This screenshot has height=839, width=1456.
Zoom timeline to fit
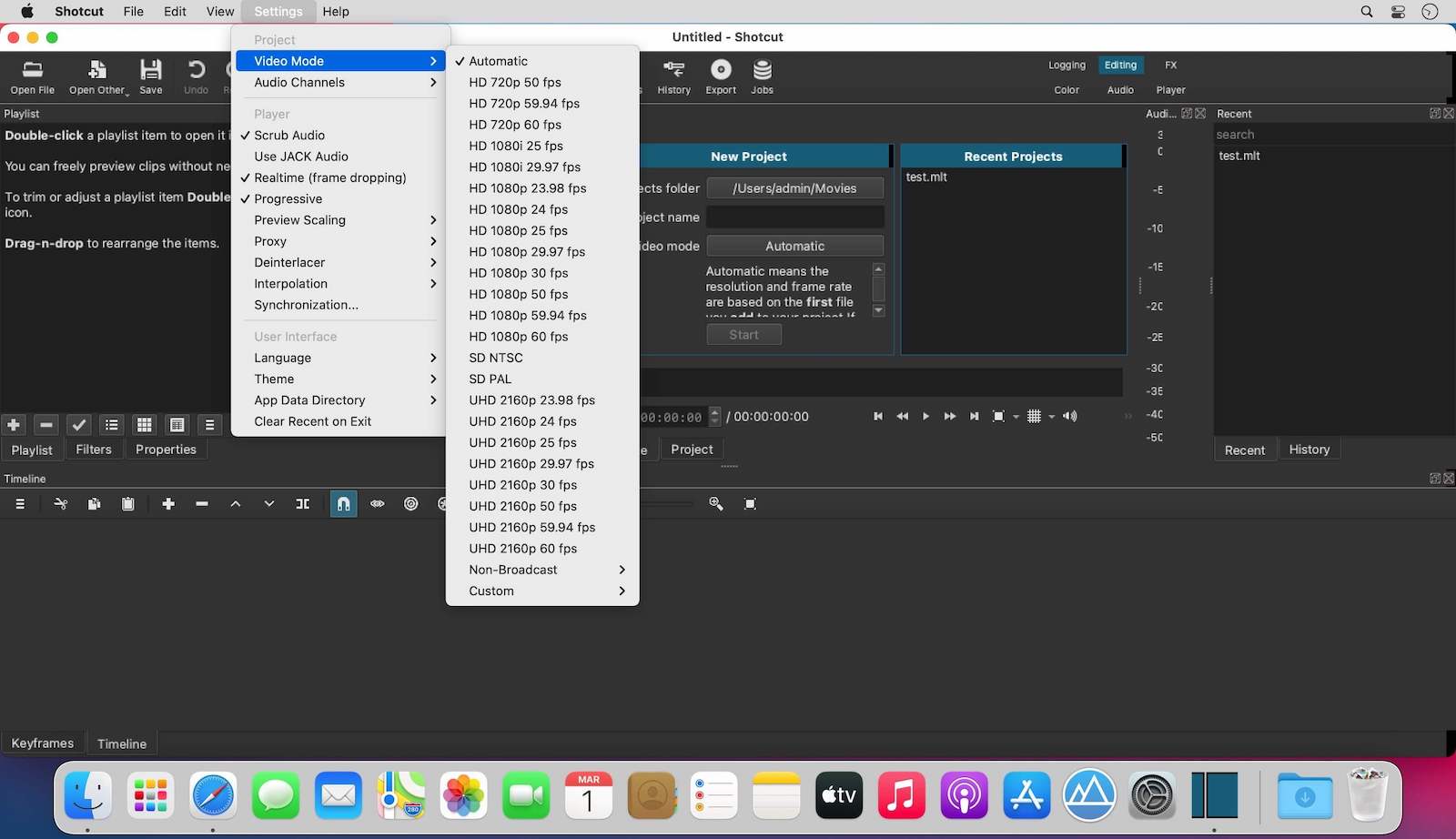coord(751,504)
